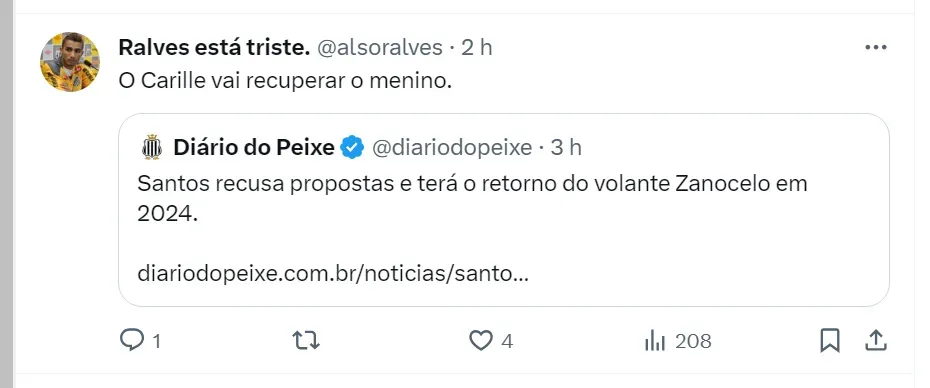Click the quoted tweet's 3 h timestamp
The width and height of the screenshot is (930, 388).
point(566,148)
